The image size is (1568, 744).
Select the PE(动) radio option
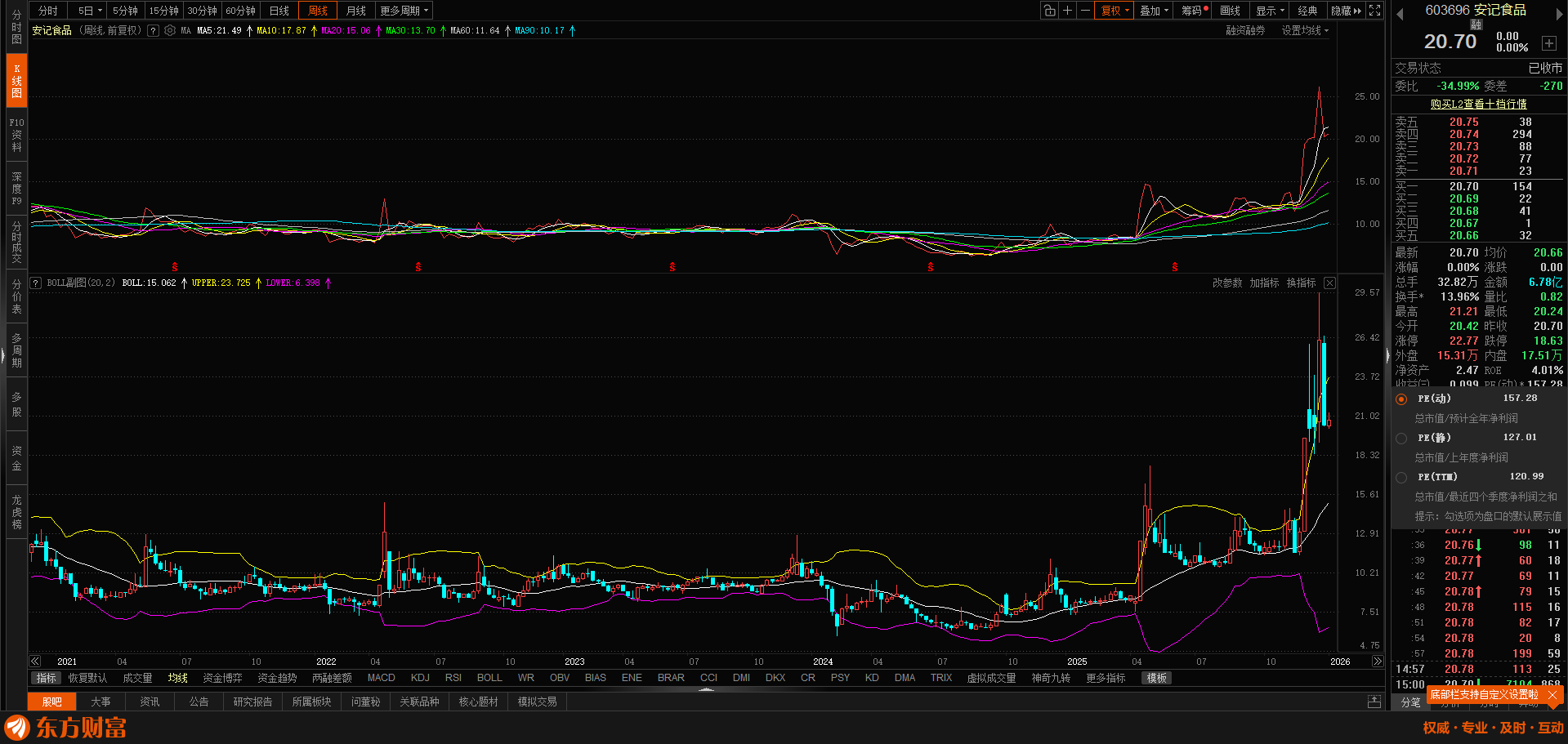tap(1401, 399)
